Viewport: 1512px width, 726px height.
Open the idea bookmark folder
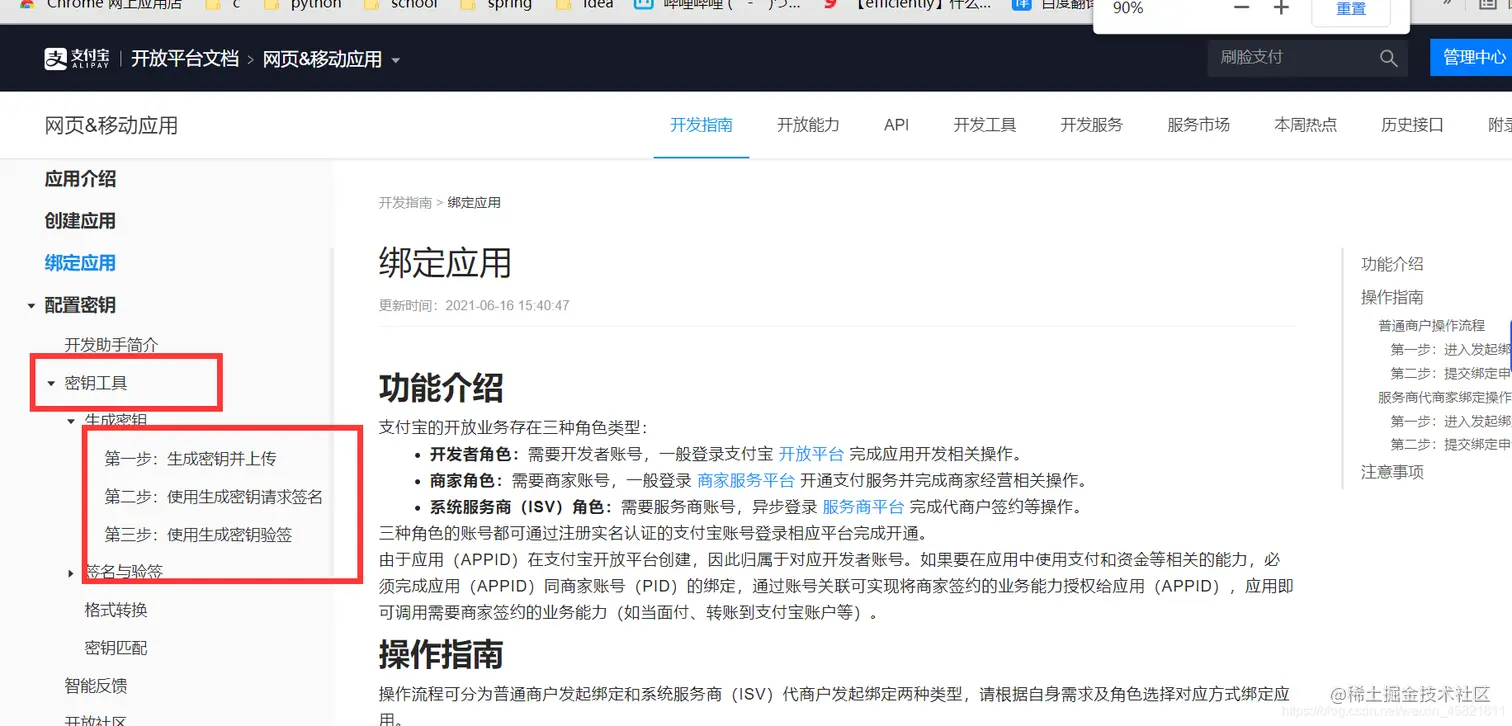click(586, 4)
